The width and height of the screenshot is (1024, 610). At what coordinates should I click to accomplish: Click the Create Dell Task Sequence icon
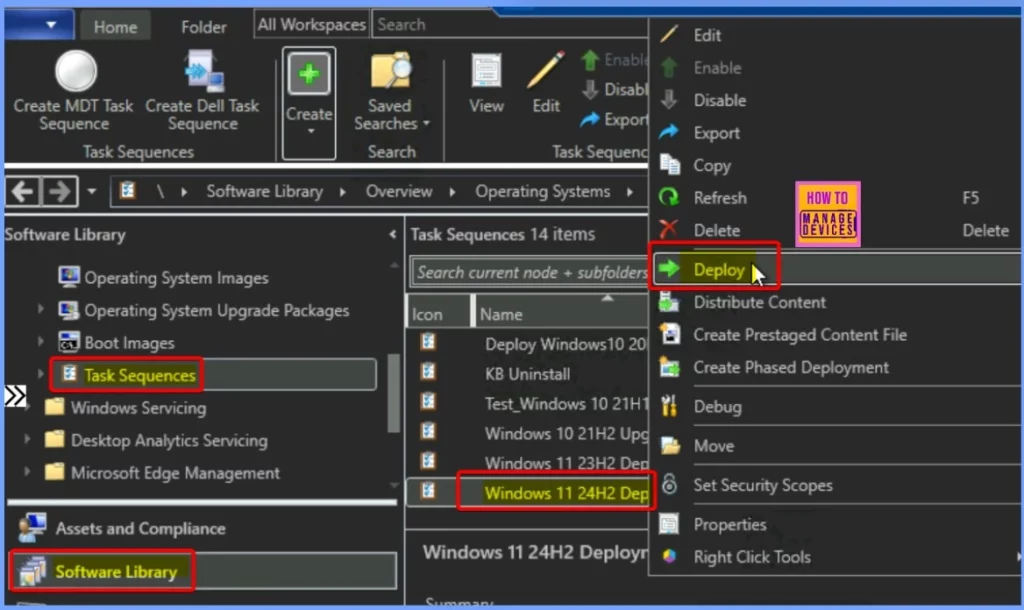coord(203,71)
